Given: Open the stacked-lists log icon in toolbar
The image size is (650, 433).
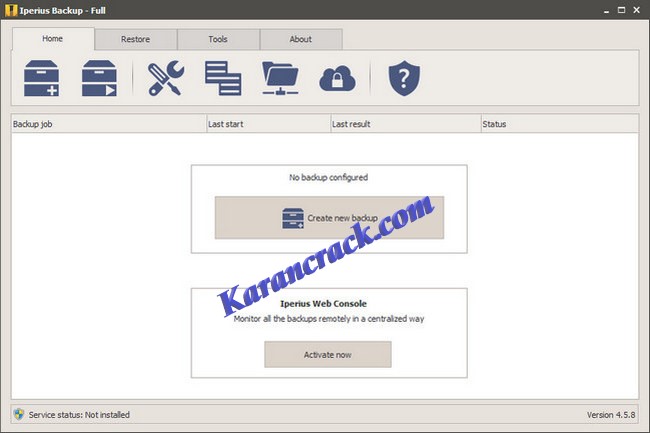Looking at the screenshot, I should click(x=223, y=78).
